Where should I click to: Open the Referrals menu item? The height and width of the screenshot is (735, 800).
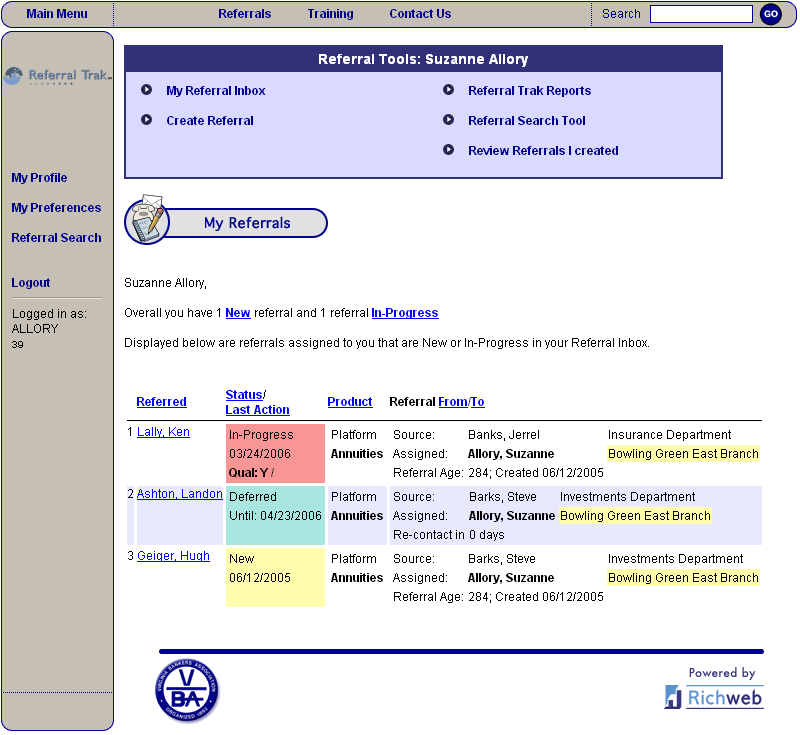244,14
